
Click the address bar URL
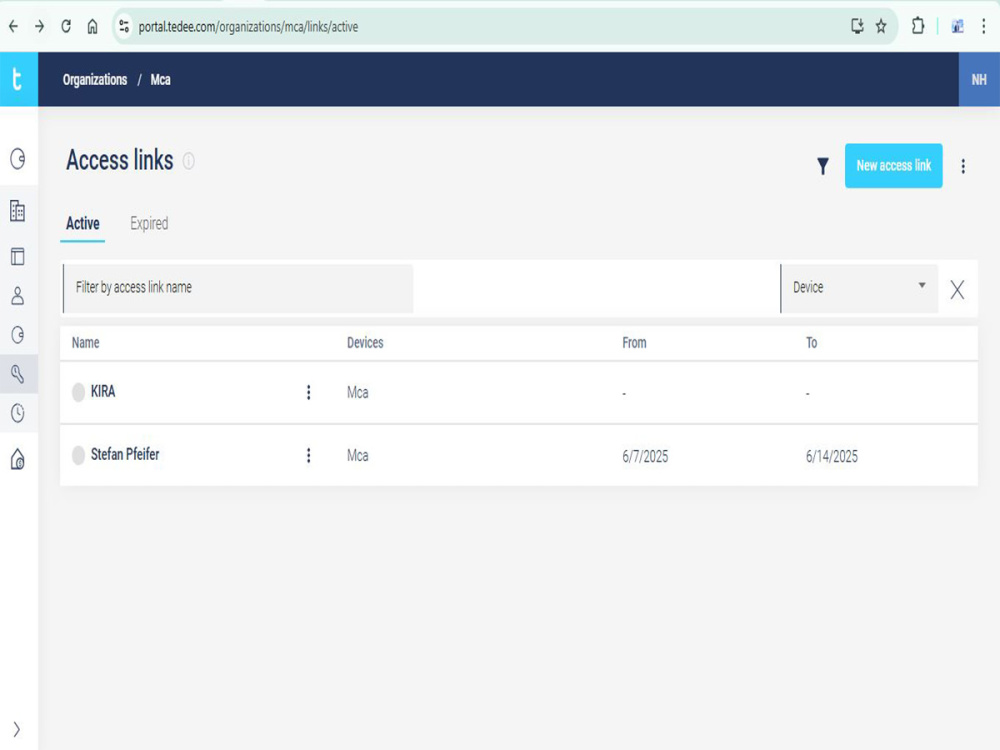(x=248, y=27)
